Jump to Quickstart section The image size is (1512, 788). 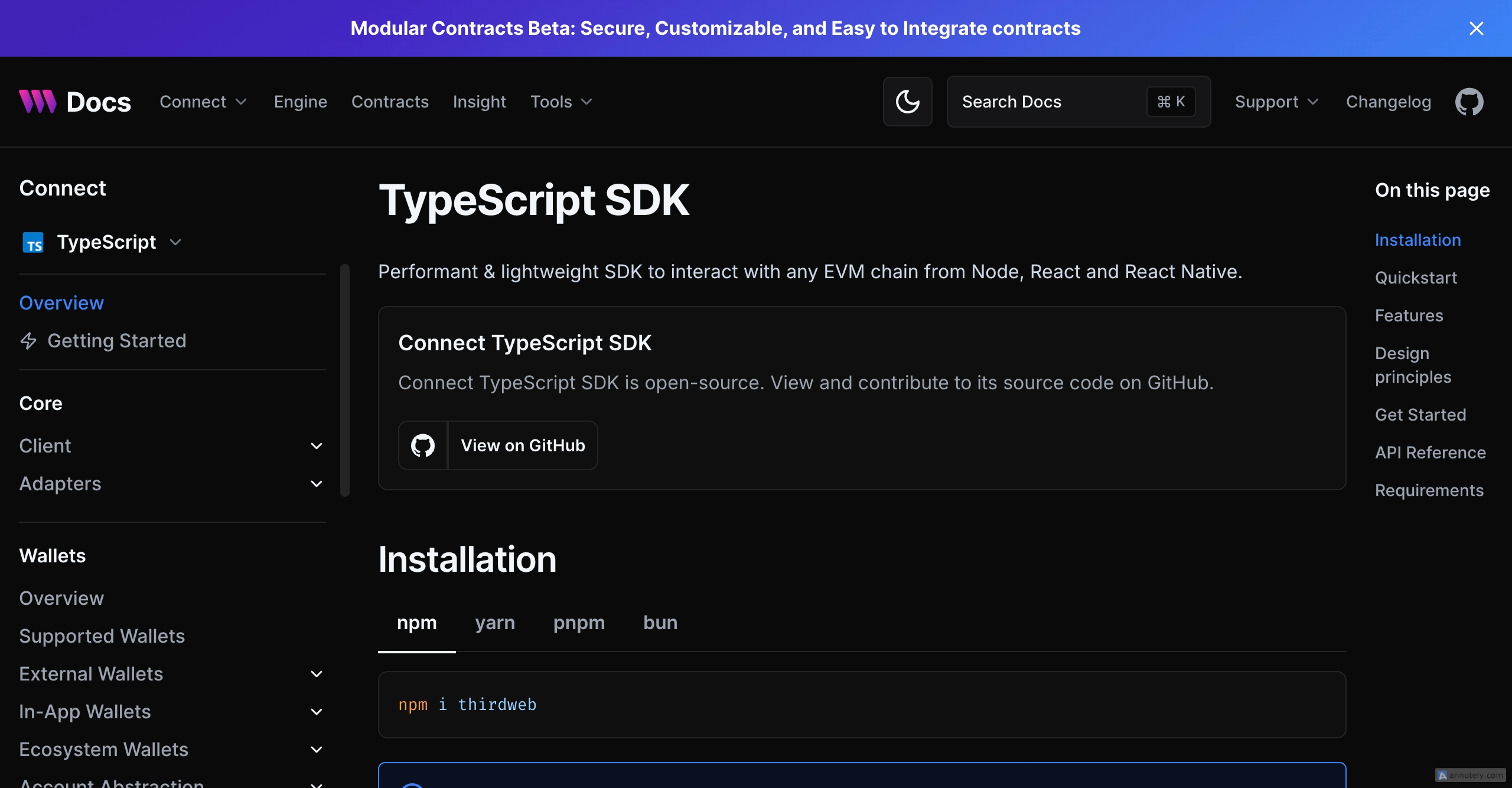[x=1416, y=278]
